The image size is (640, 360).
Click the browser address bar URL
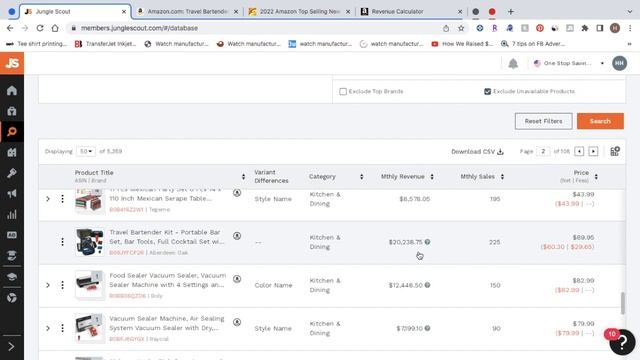coord(139,28)
